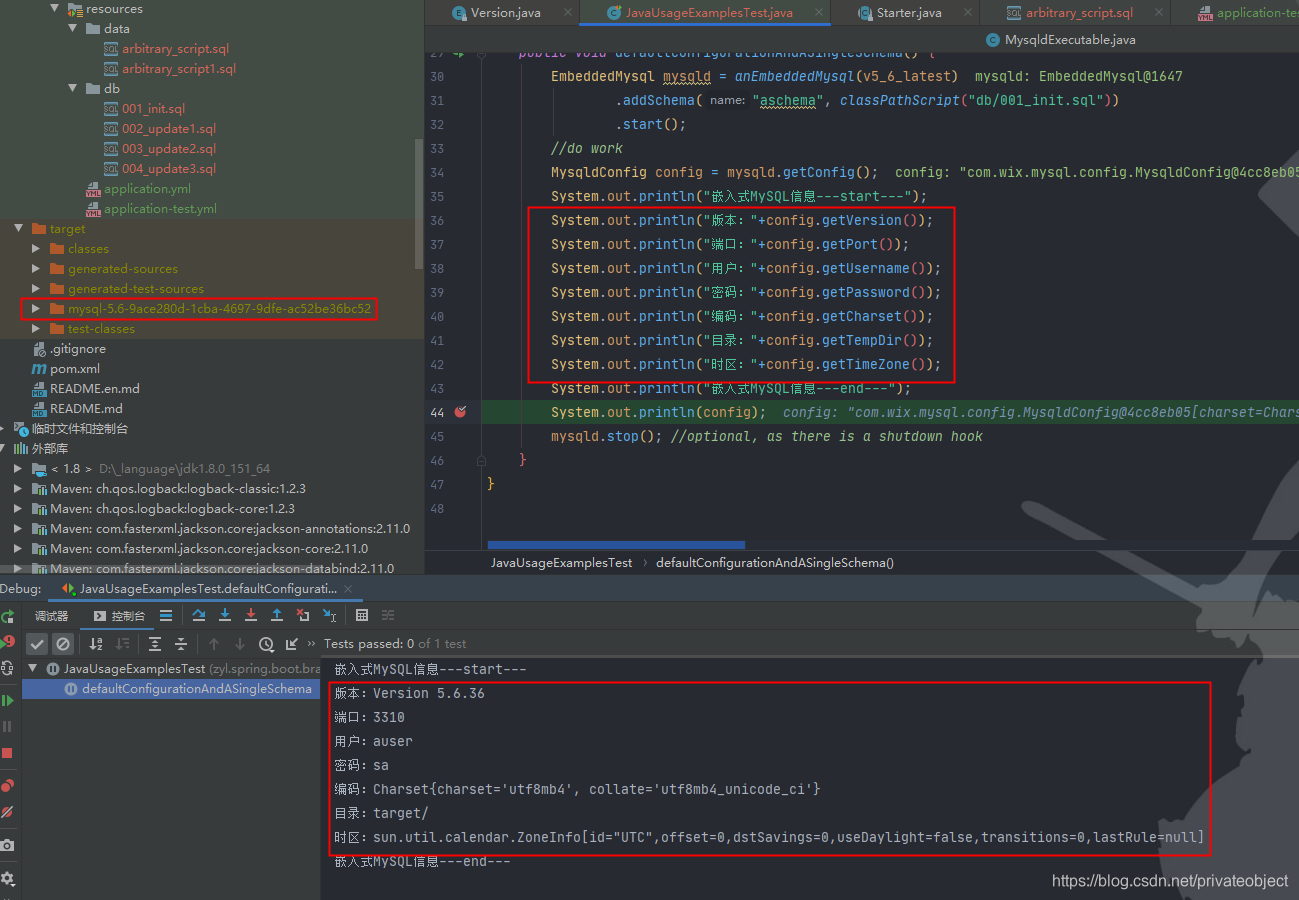Toggle Show Passed tests checkmark
1299x900 pixels.
[37, 644]
